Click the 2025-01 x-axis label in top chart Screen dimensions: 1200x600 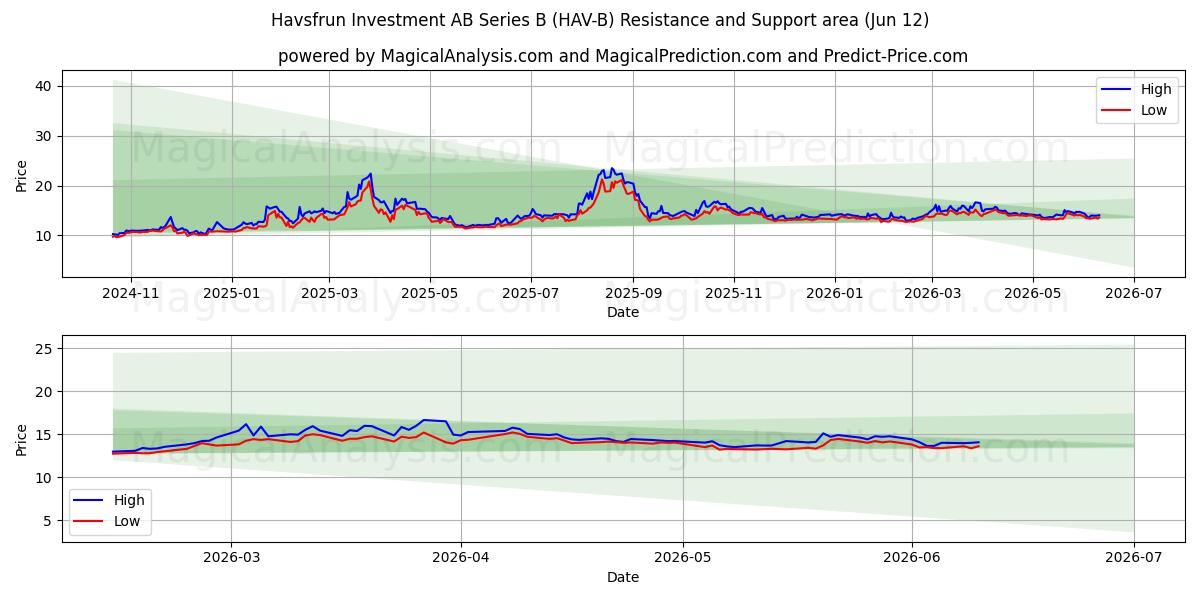coord(232,295)
